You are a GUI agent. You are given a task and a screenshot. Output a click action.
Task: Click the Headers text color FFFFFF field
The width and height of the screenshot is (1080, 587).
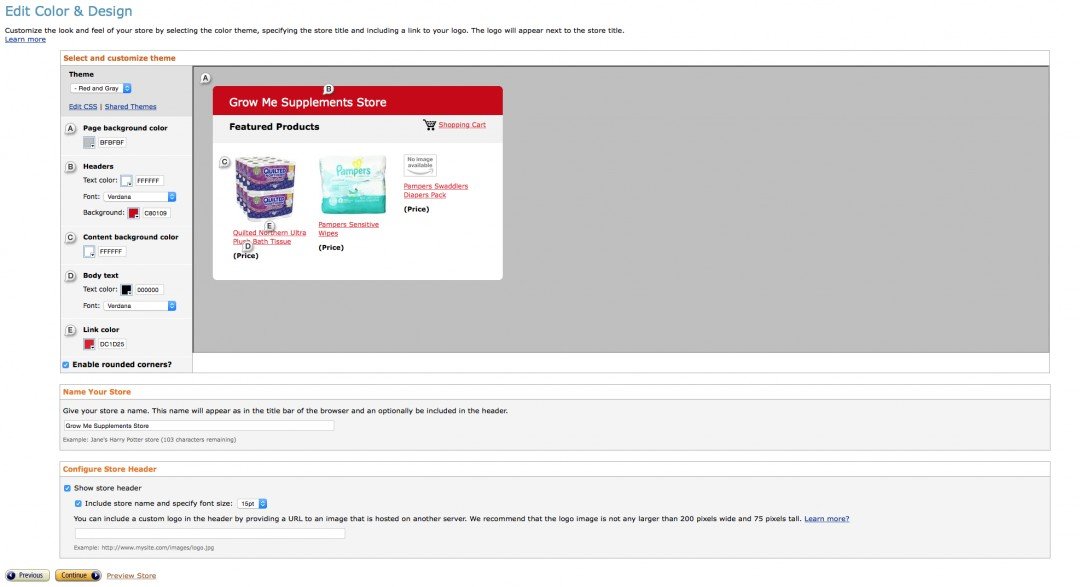pos(149,181)
